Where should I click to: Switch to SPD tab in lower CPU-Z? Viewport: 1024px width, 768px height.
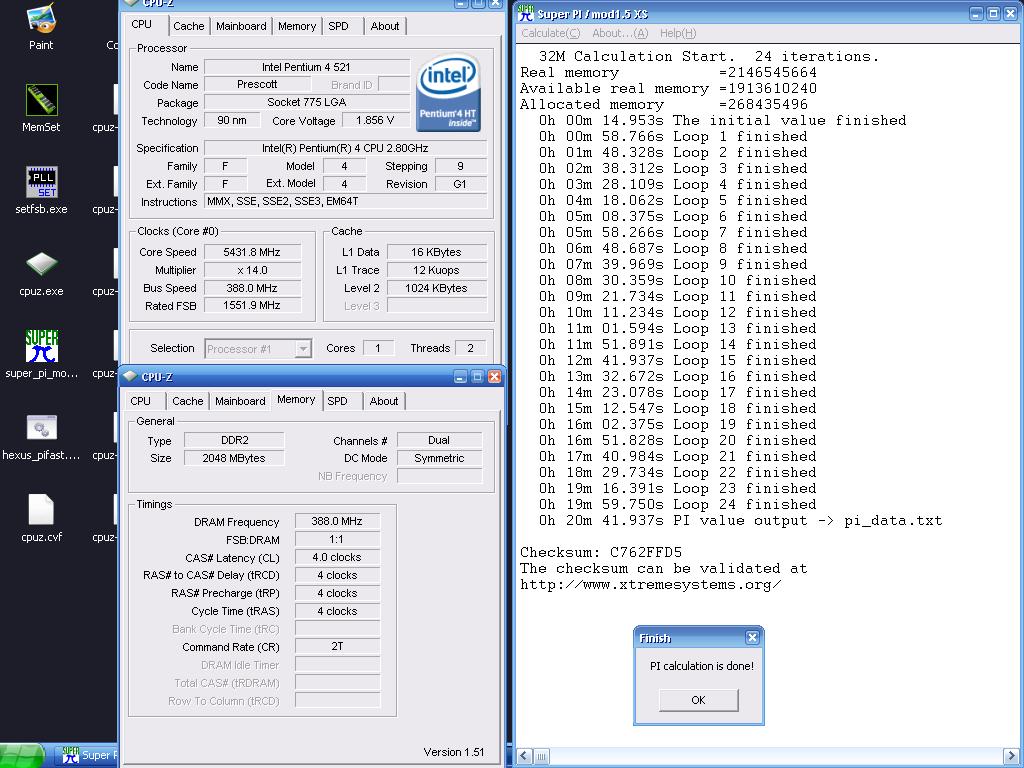click(337, 401)
